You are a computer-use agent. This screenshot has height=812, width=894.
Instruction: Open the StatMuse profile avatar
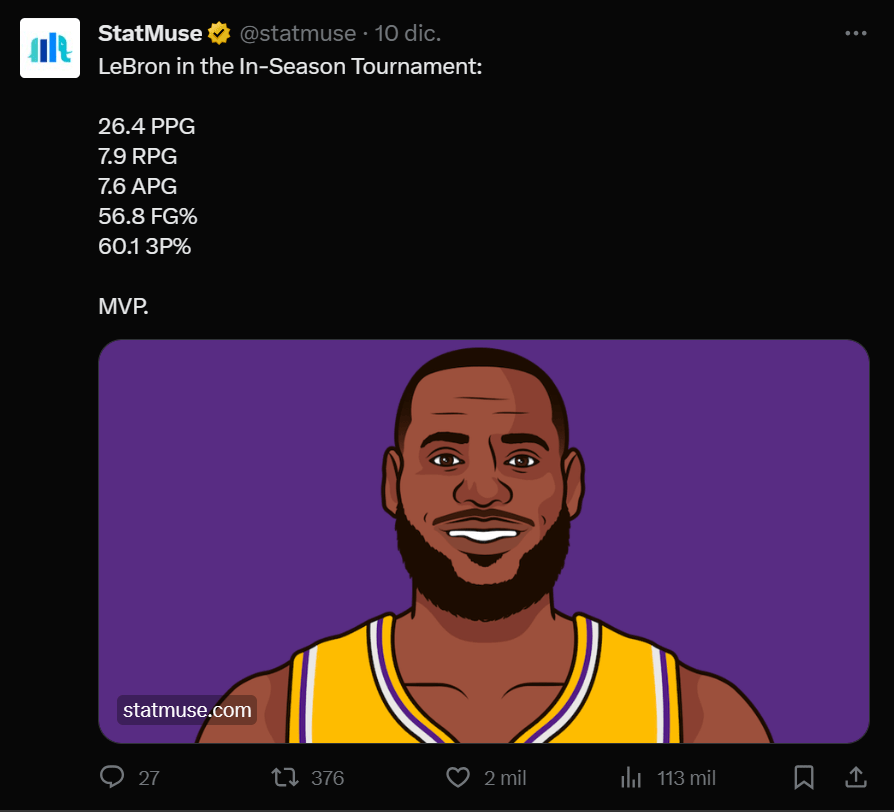click(50, 48)
